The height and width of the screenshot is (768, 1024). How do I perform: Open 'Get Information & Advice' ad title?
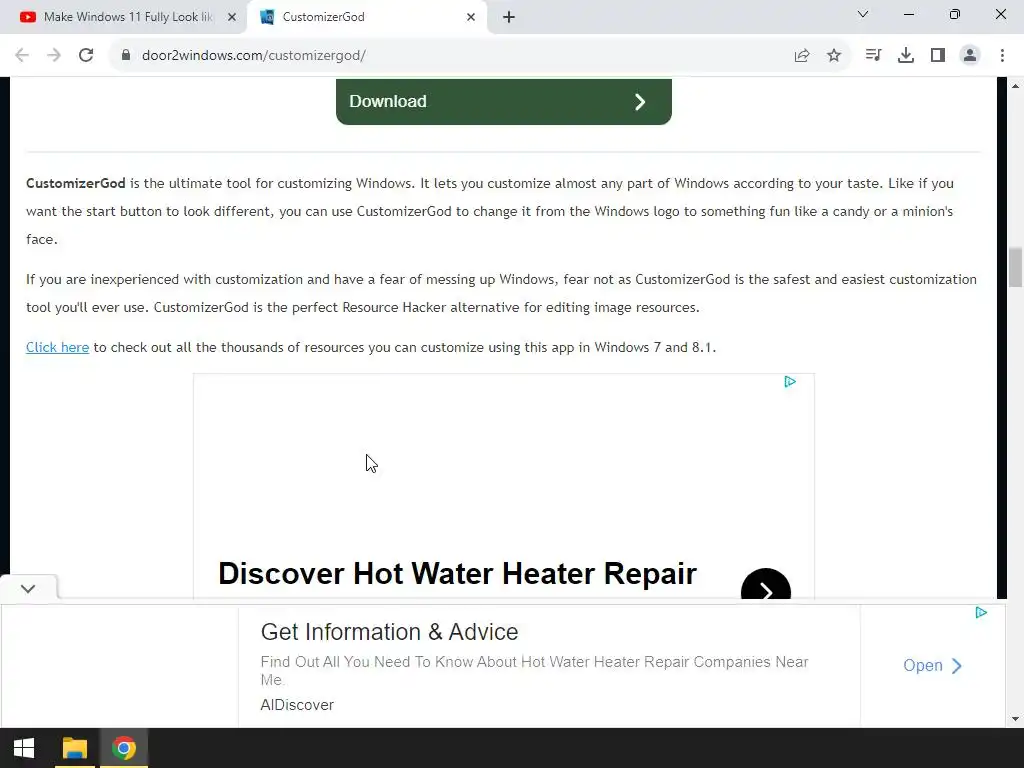point(389,632)
